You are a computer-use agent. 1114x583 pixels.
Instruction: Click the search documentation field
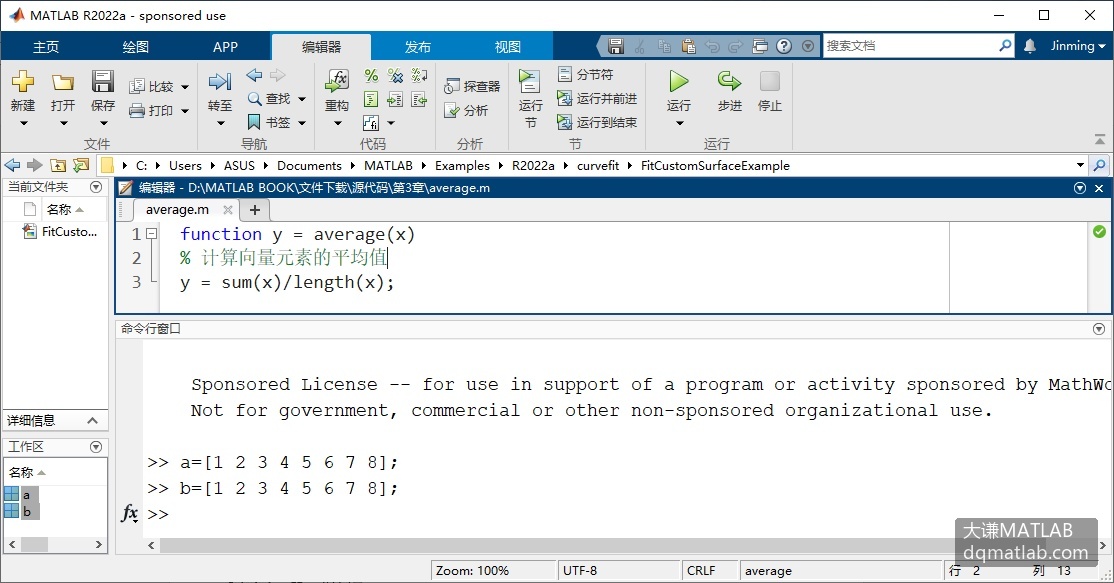point(909,45)
